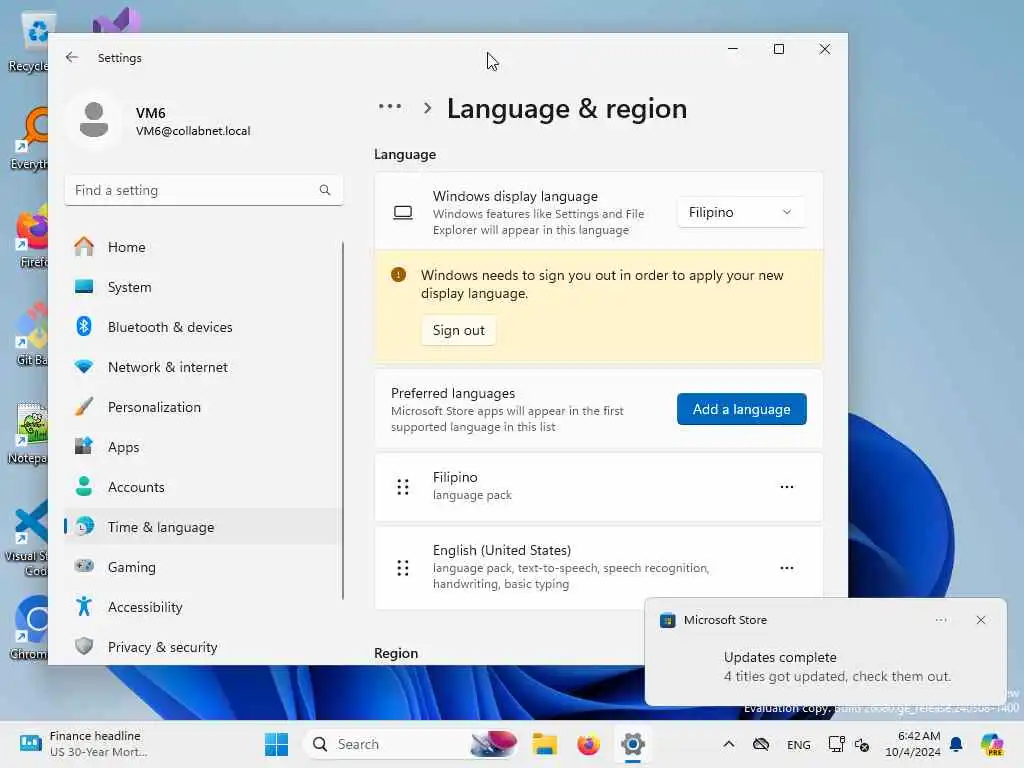The width and height of the screenshot is (1024, 768).
Task: Click the sidebar vertical scrollbar
Action: point(343,420)
